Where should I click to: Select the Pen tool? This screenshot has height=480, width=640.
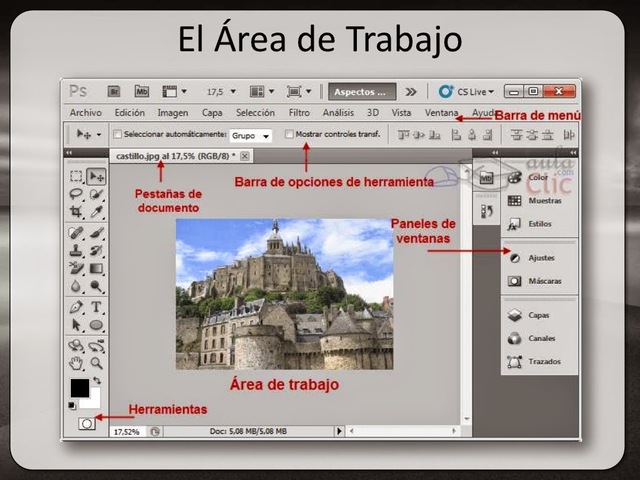pyautogui.click(x=76, y=307)
